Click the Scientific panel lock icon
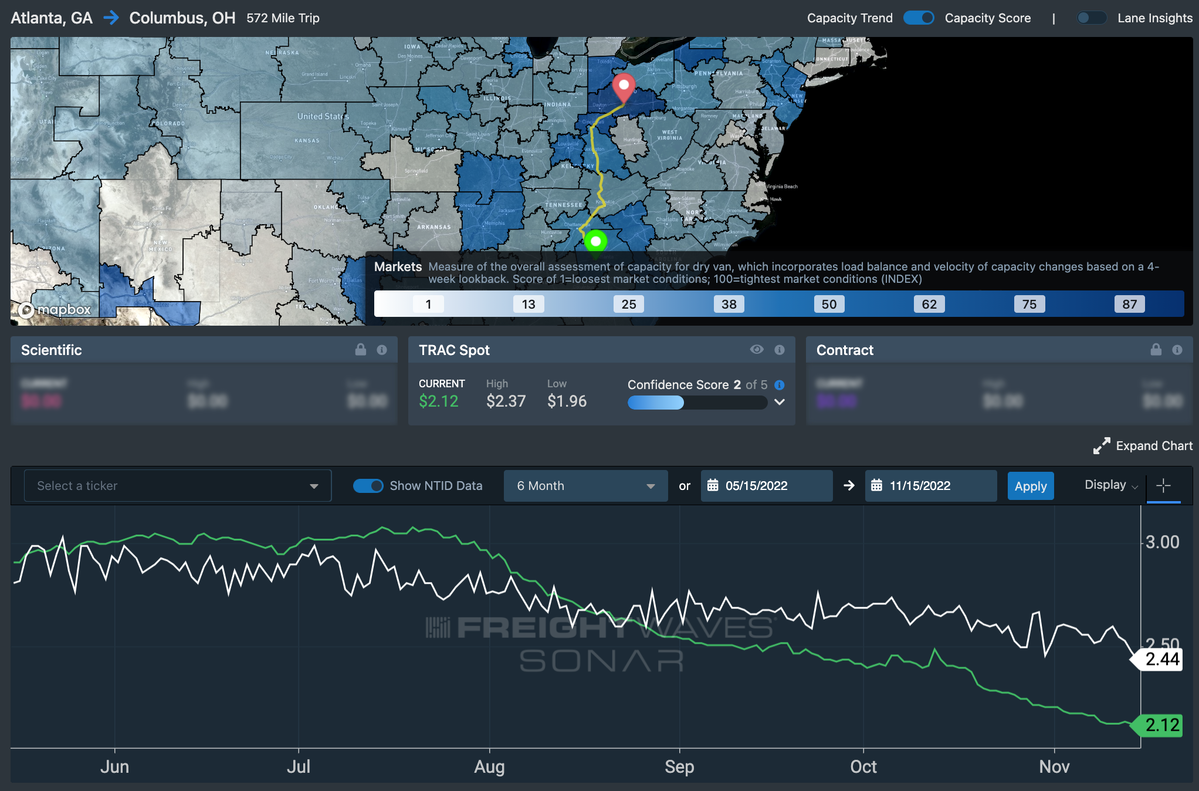This screenshot has height=791, width=1199. pos(360,350)
